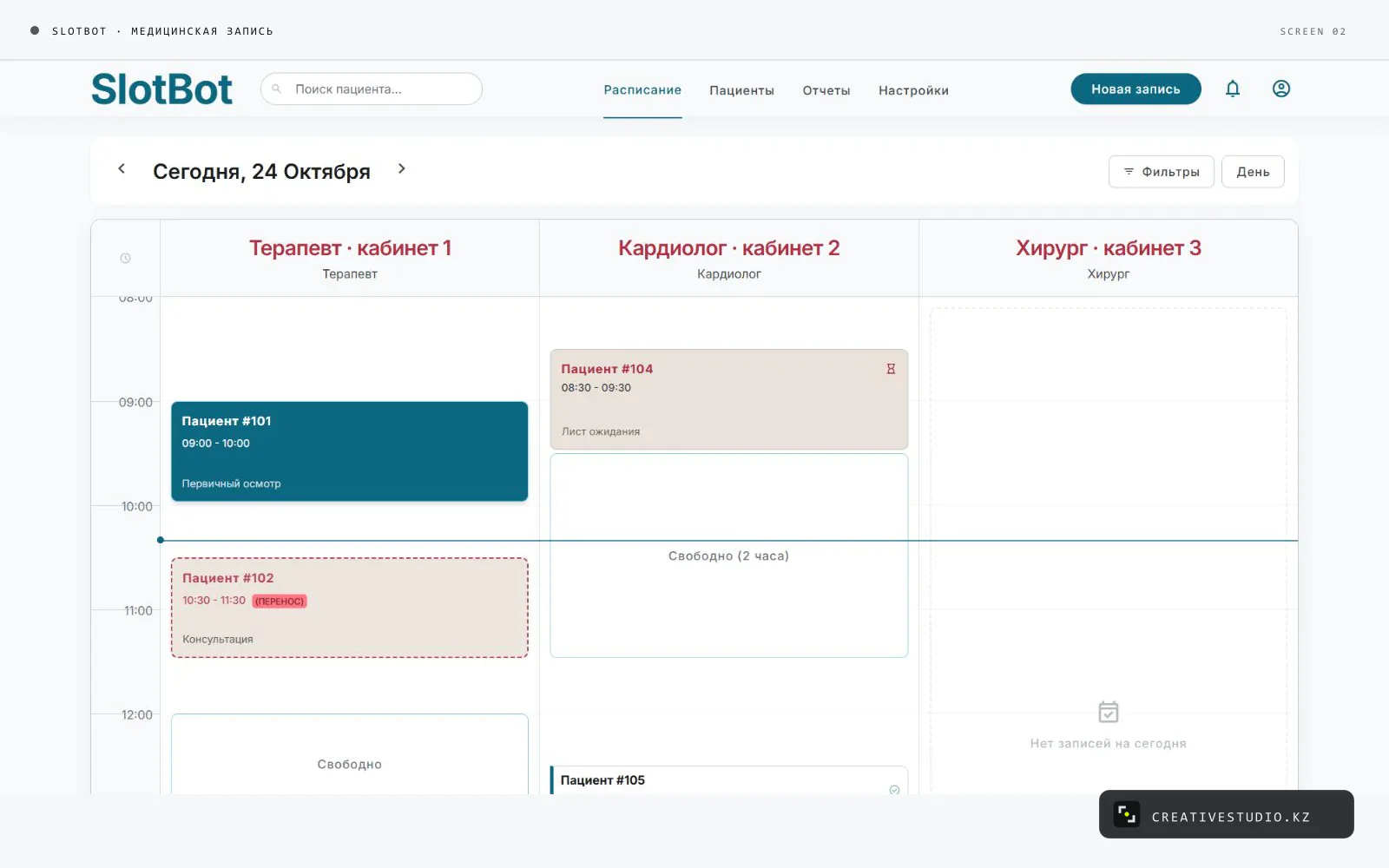Open the Настройки tab
Viewport: 1389px width, 868px height.
[913, 90]
